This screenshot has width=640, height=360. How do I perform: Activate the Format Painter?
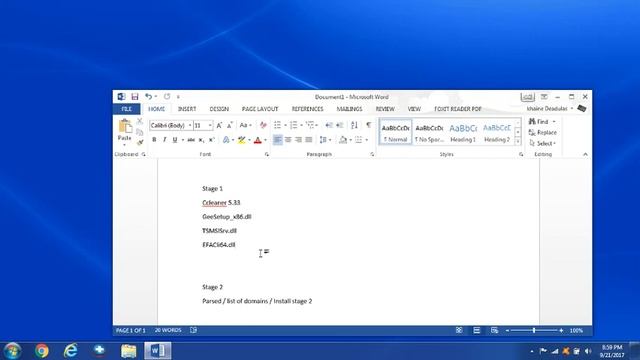click(140, 142)
